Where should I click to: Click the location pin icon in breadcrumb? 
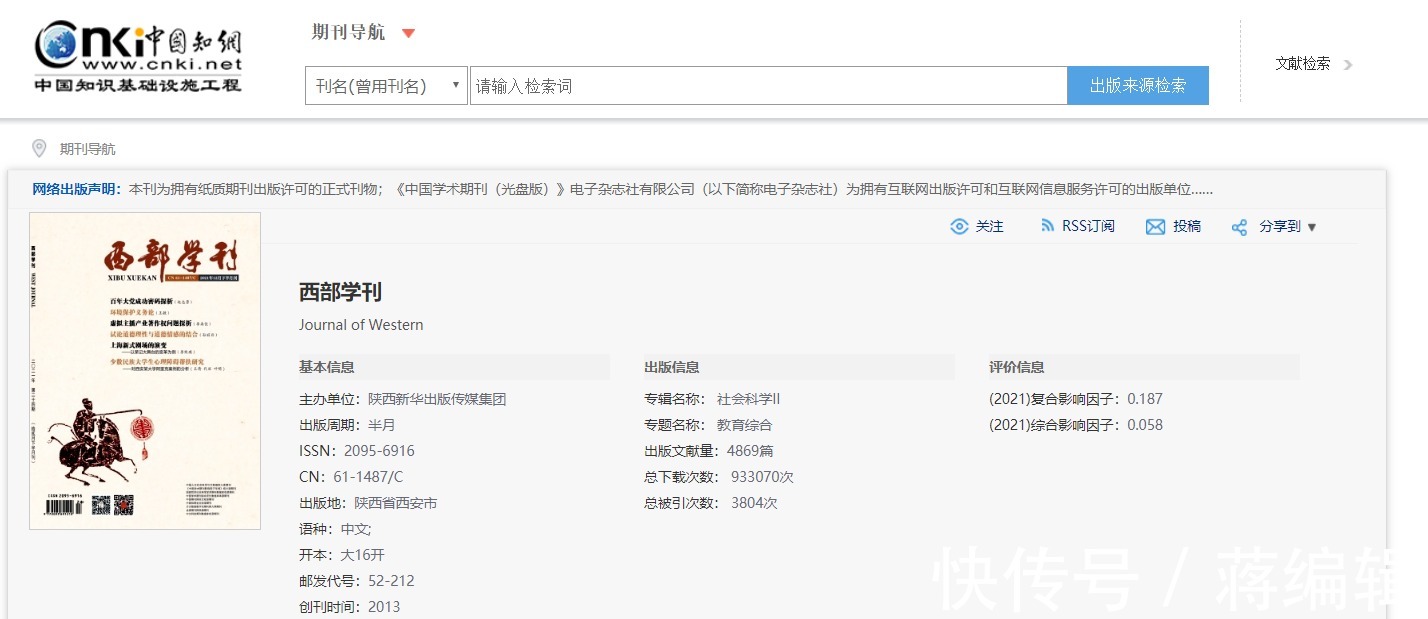point(39,149)
